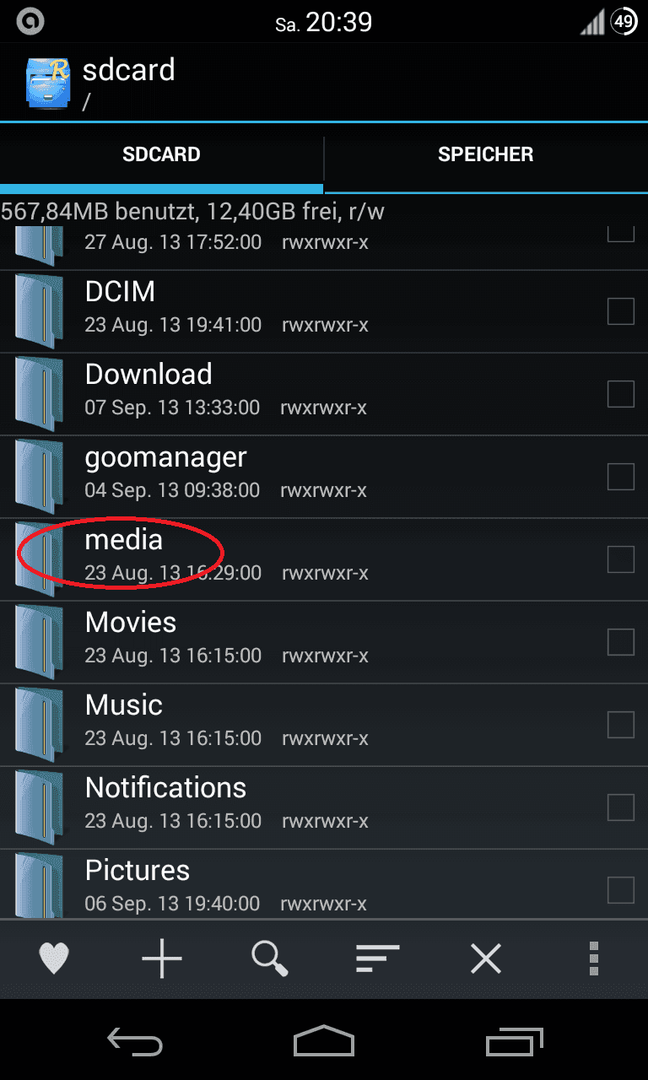This screenshot has width=648, height=1080.
Task: Check the DCIM folder checkbox
Action: point(620,311)
